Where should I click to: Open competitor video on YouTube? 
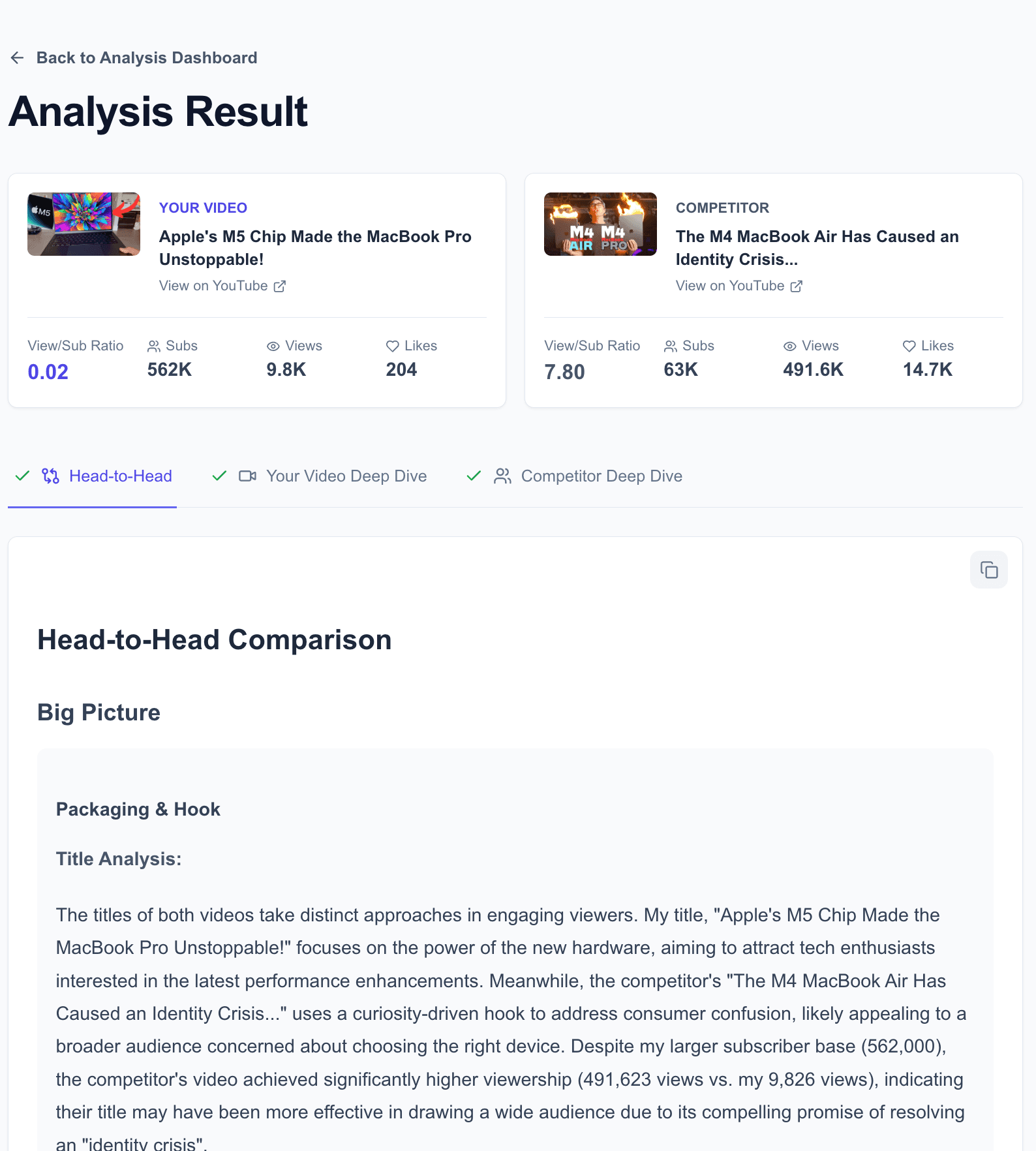[730, 286]
